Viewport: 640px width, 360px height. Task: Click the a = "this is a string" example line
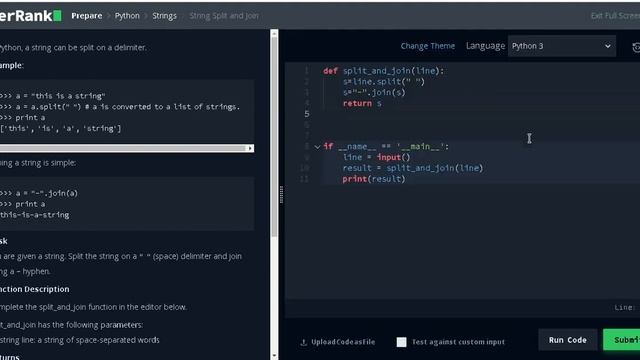coord(53,96)
